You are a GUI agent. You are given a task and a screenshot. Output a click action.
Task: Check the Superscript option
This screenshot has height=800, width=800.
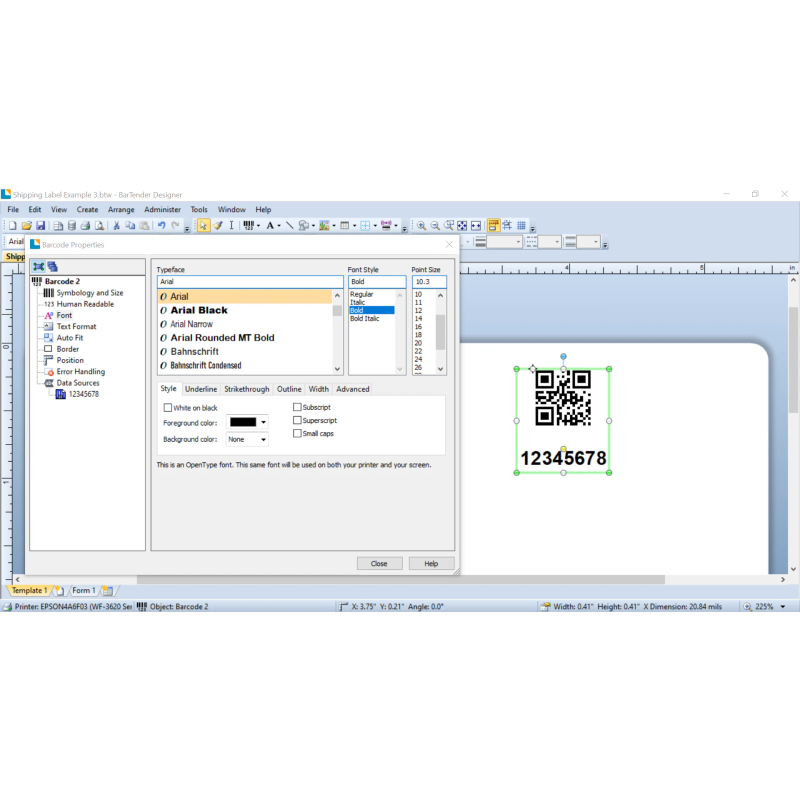297,421
